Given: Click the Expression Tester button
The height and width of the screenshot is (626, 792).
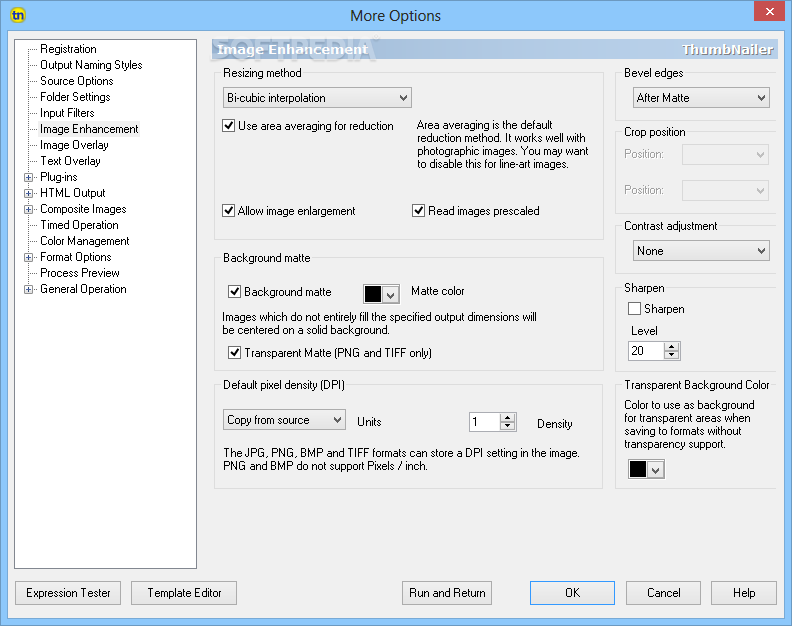Looking at the screenshot, I should point(68,593).
